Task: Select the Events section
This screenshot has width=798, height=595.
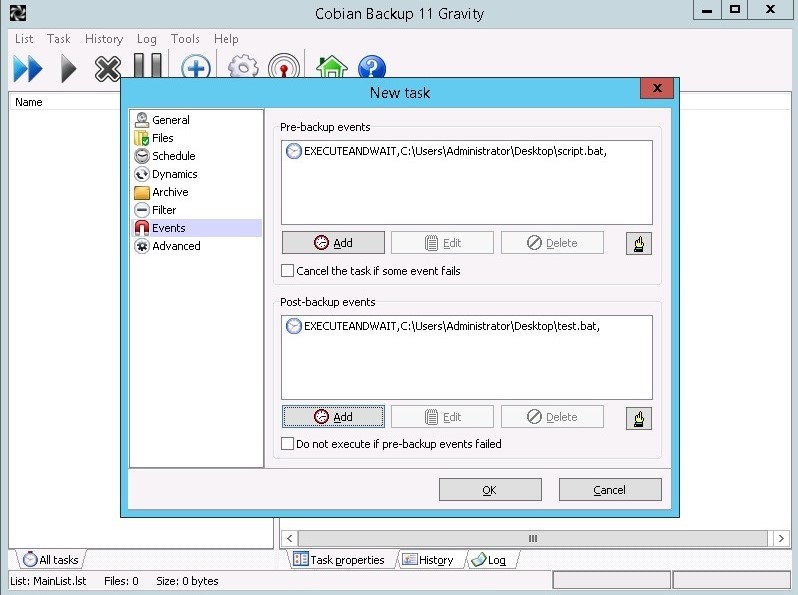Action: tap(196, 228)
